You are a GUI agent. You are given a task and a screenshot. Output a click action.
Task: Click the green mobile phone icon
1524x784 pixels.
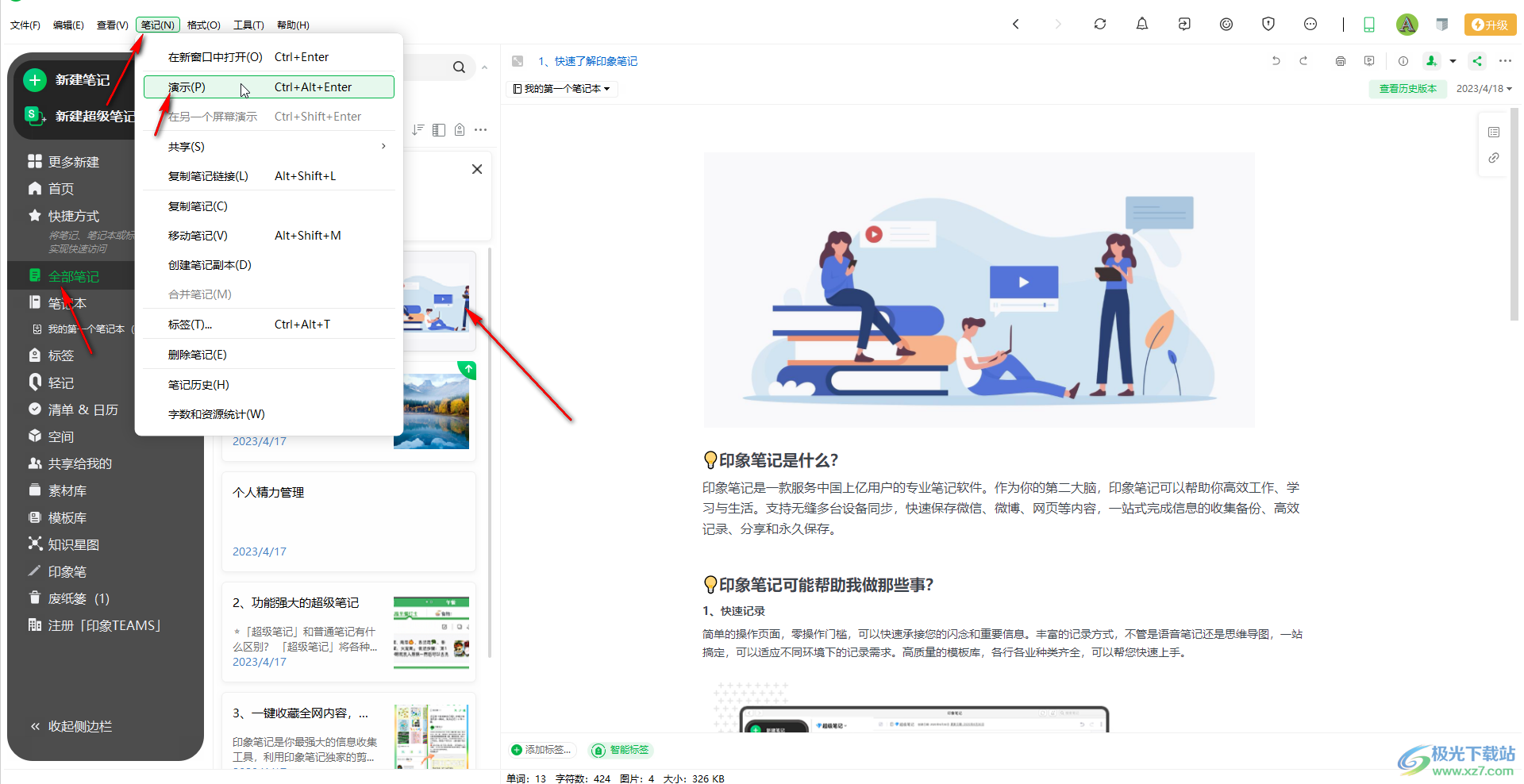[x=1368, y=25]
